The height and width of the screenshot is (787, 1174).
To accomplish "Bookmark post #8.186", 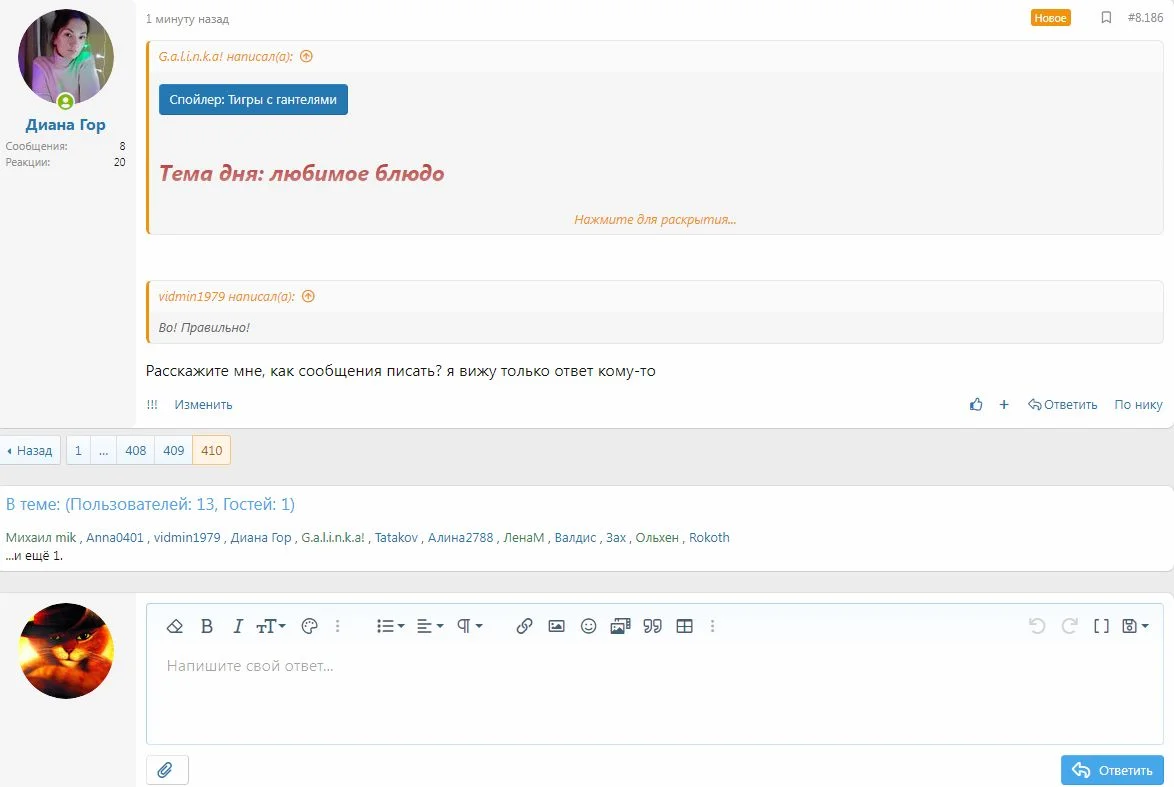I will [x=1106, y=18].
